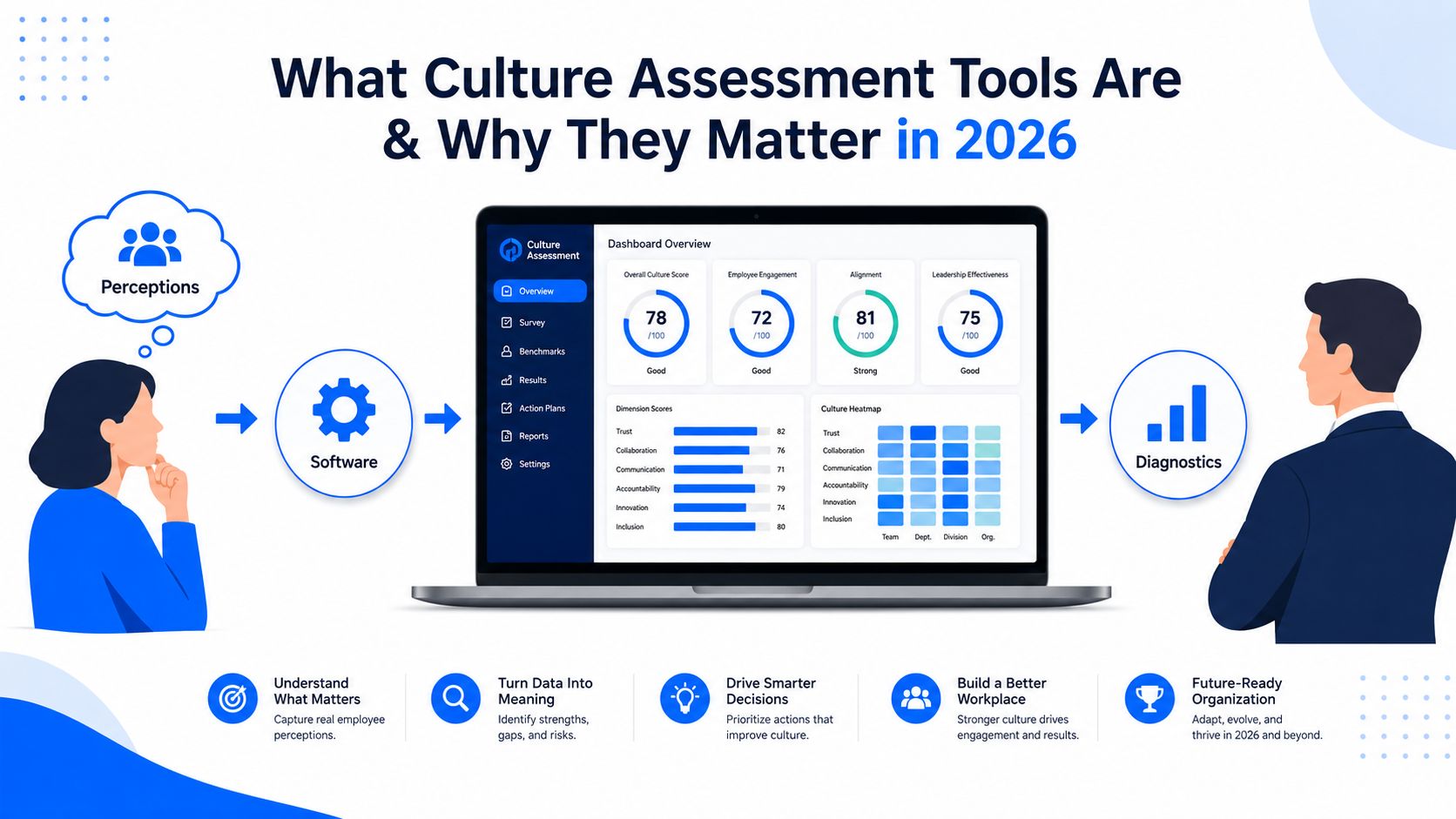The image size is (1456, 819).
Task: Click the Overall Culture Score 78 gauge
Action: (x=656, y=324)
